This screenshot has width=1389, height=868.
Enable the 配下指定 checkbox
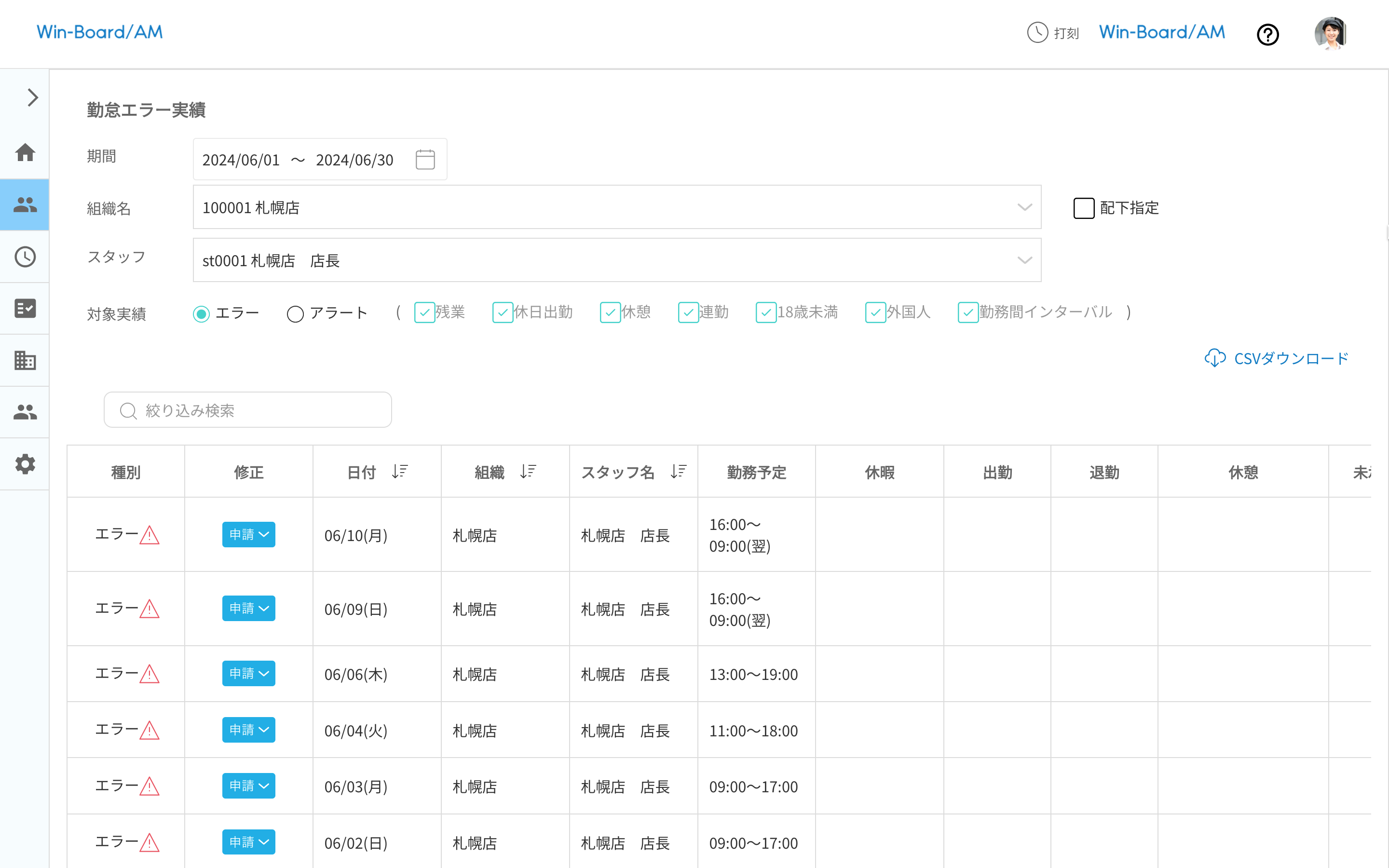coord(1084,208)
